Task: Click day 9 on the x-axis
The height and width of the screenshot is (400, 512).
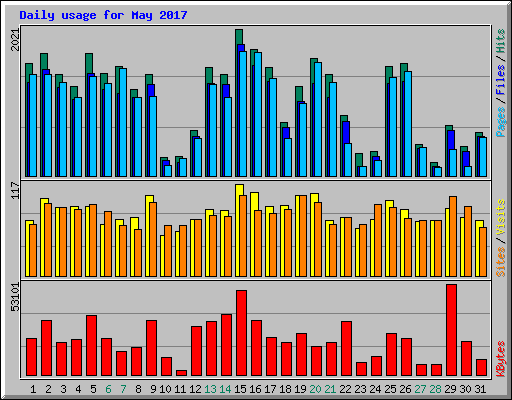Action: tap(153, 389)
